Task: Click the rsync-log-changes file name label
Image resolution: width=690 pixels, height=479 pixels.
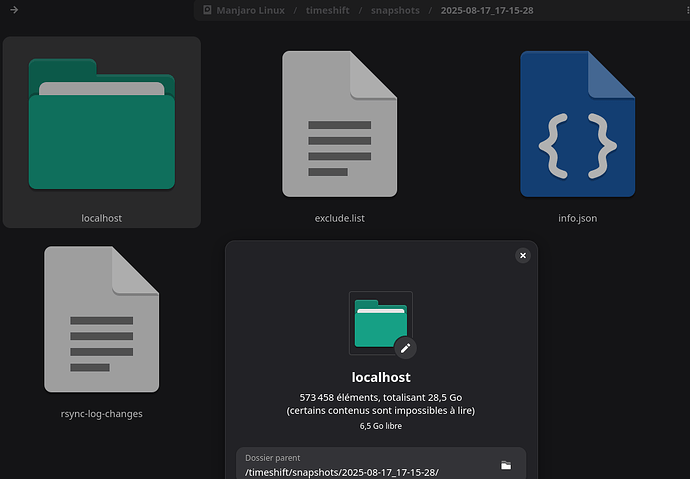Action: pos(102,414)
